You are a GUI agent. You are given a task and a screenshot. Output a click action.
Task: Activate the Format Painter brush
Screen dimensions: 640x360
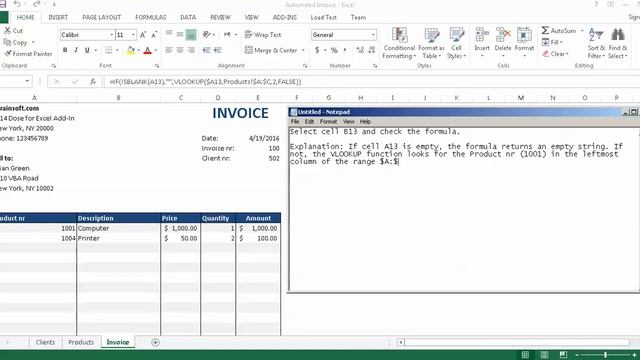pyautogui.click(x=7, y=53)
